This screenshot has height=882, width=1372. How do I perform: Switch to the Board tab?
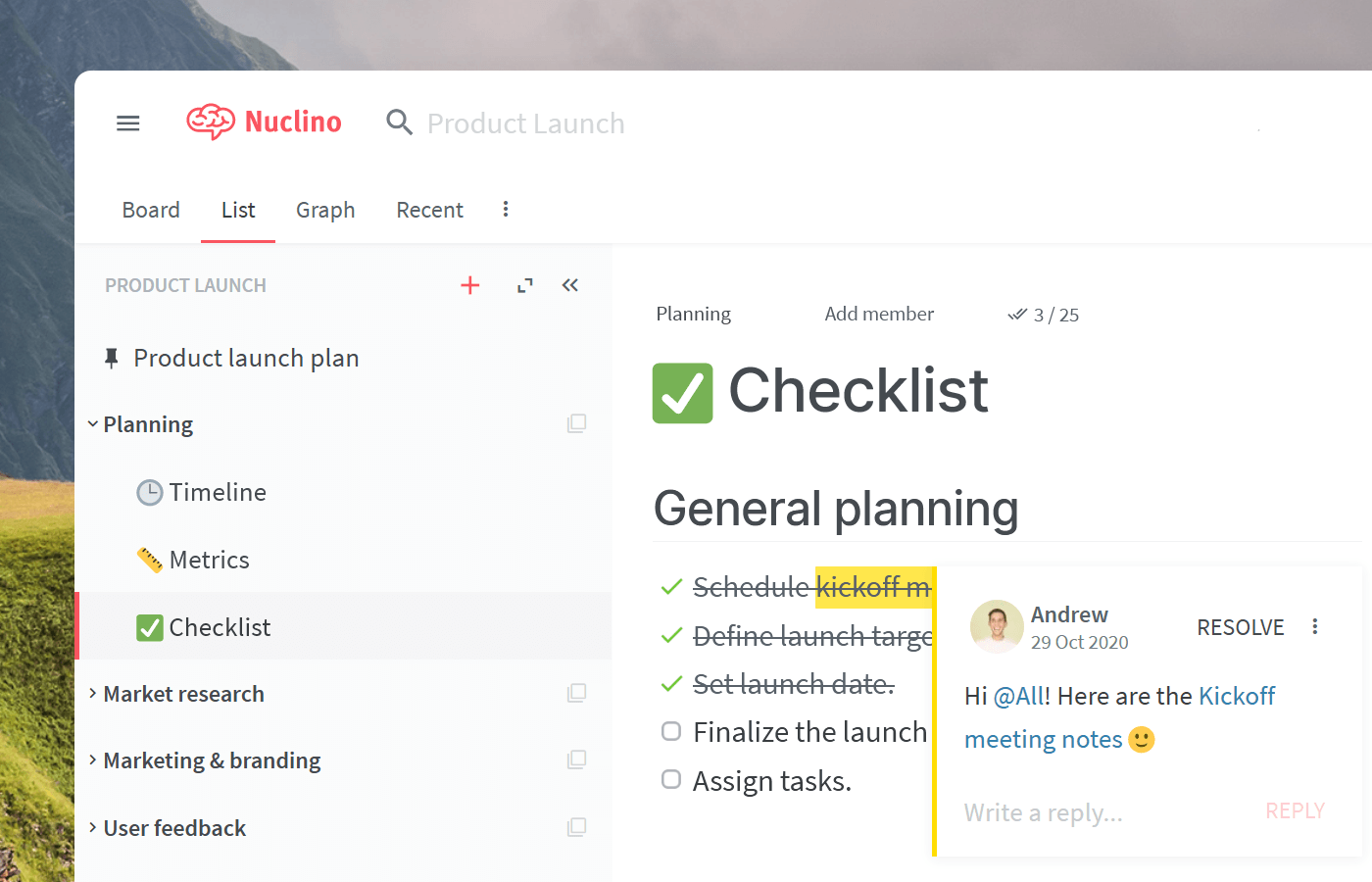click(151, 210)
